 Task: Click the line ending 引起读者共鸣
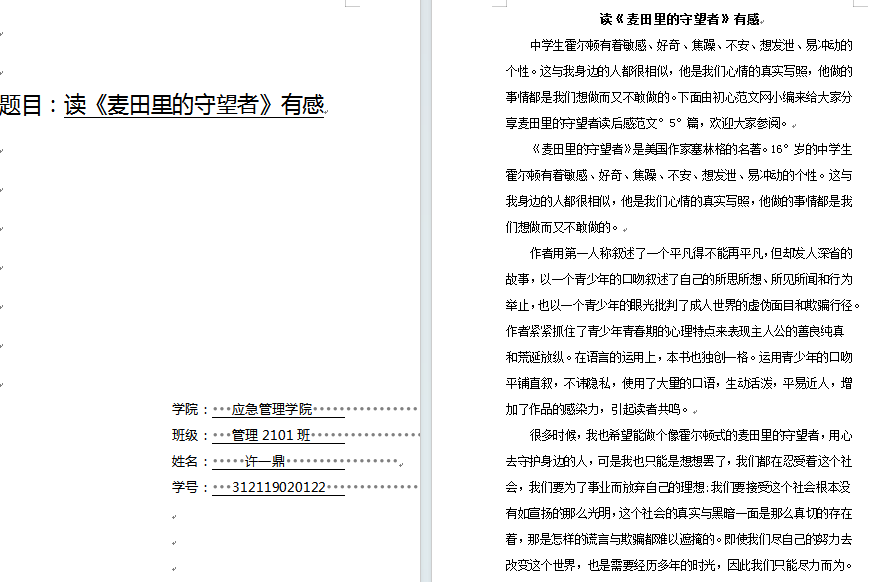tap(600, 409)
